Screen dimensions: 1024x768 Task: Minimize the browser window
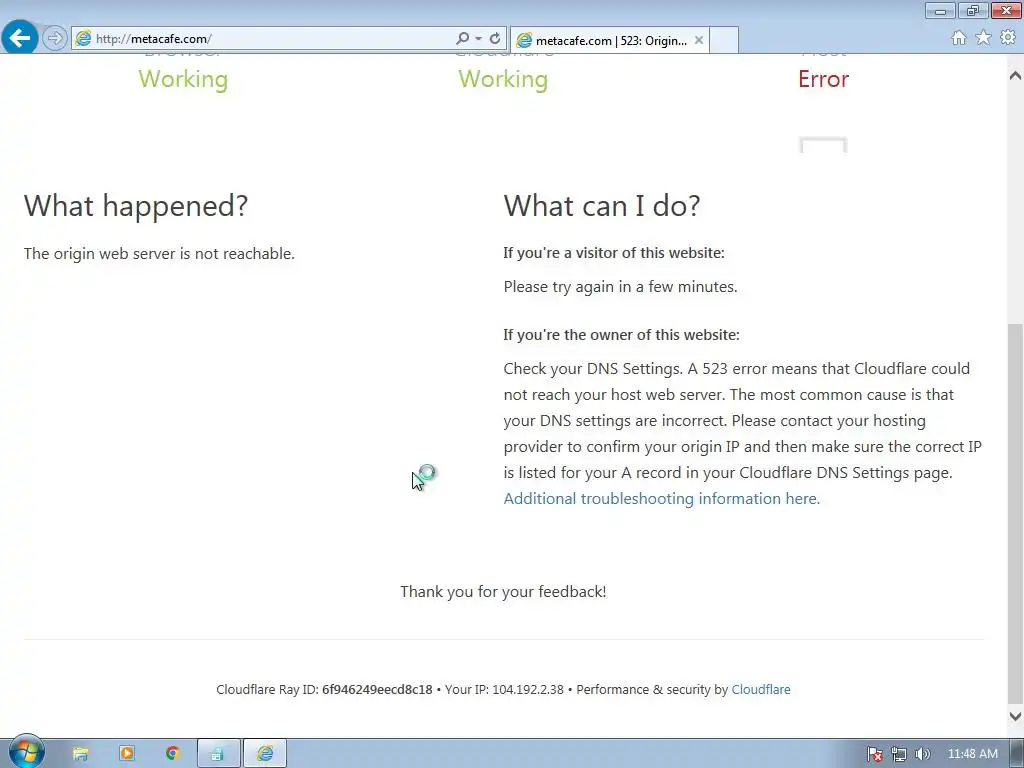coord(940,10)
